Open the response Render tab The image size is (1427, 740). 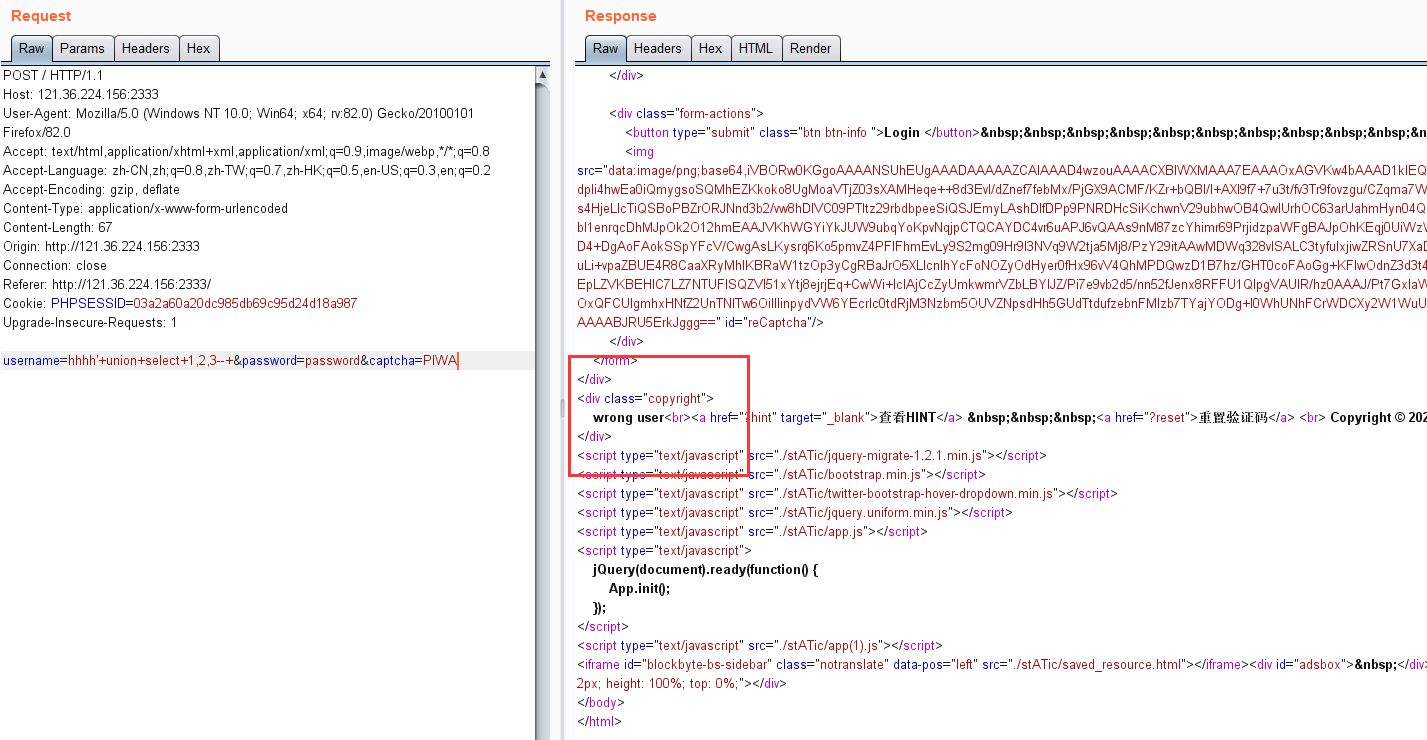[x=810, y=48]
